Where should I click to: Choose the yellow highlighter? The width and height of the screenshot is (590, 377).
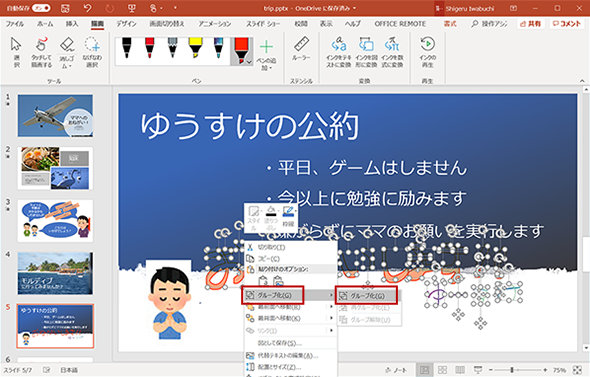[x=195, y=48]
